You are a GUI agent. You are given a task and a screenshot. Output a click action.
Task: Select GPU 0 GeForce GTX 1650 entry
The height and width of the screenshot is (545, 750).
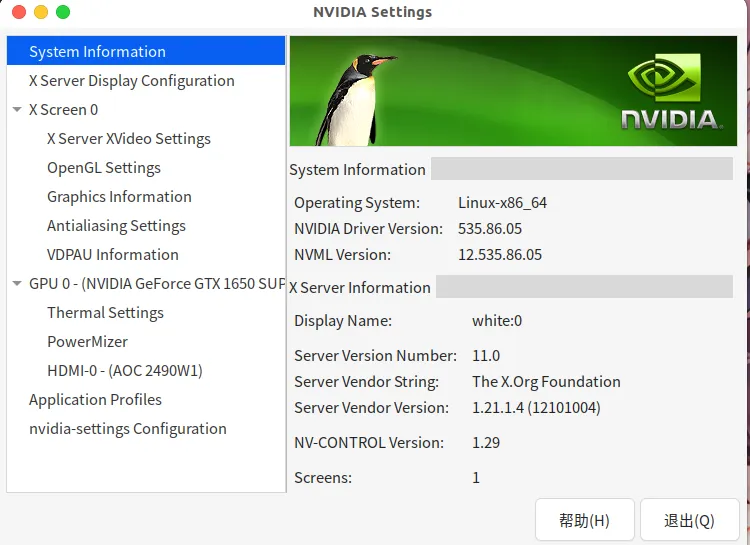click(x=156, y=284)
